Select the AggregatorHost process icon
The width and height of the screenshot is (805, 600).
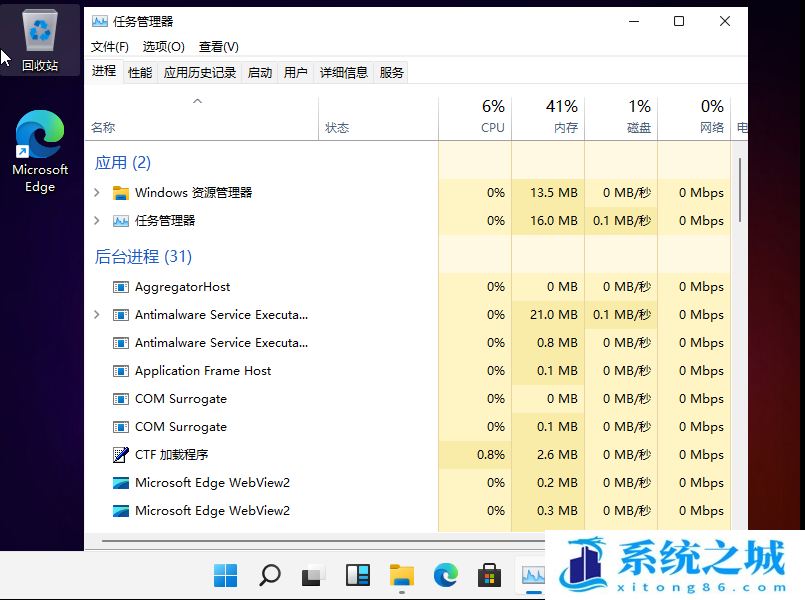pyautogui.click(x=121, y=287)
